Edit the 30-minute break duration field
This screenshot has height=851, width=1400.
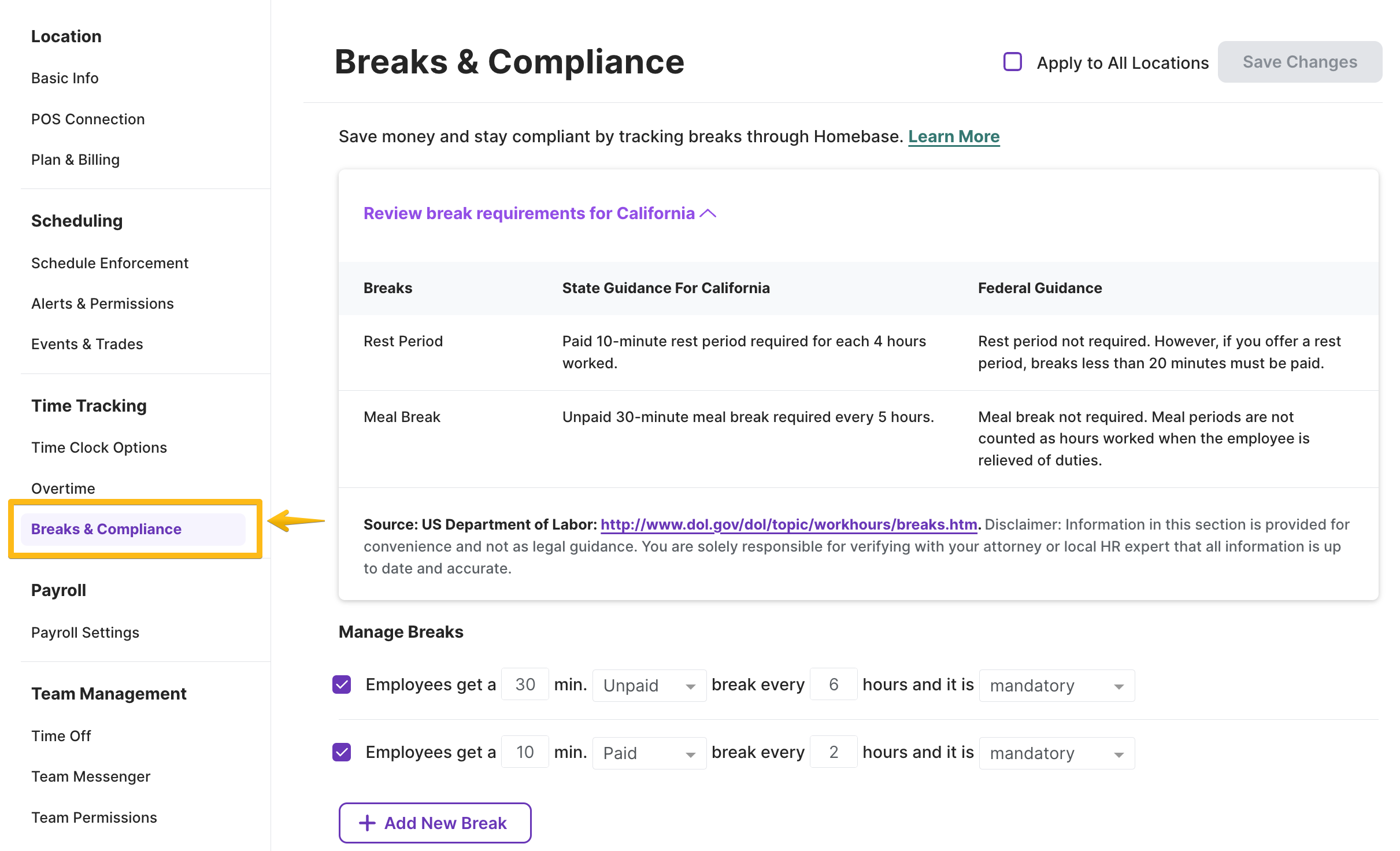point(525,684)
